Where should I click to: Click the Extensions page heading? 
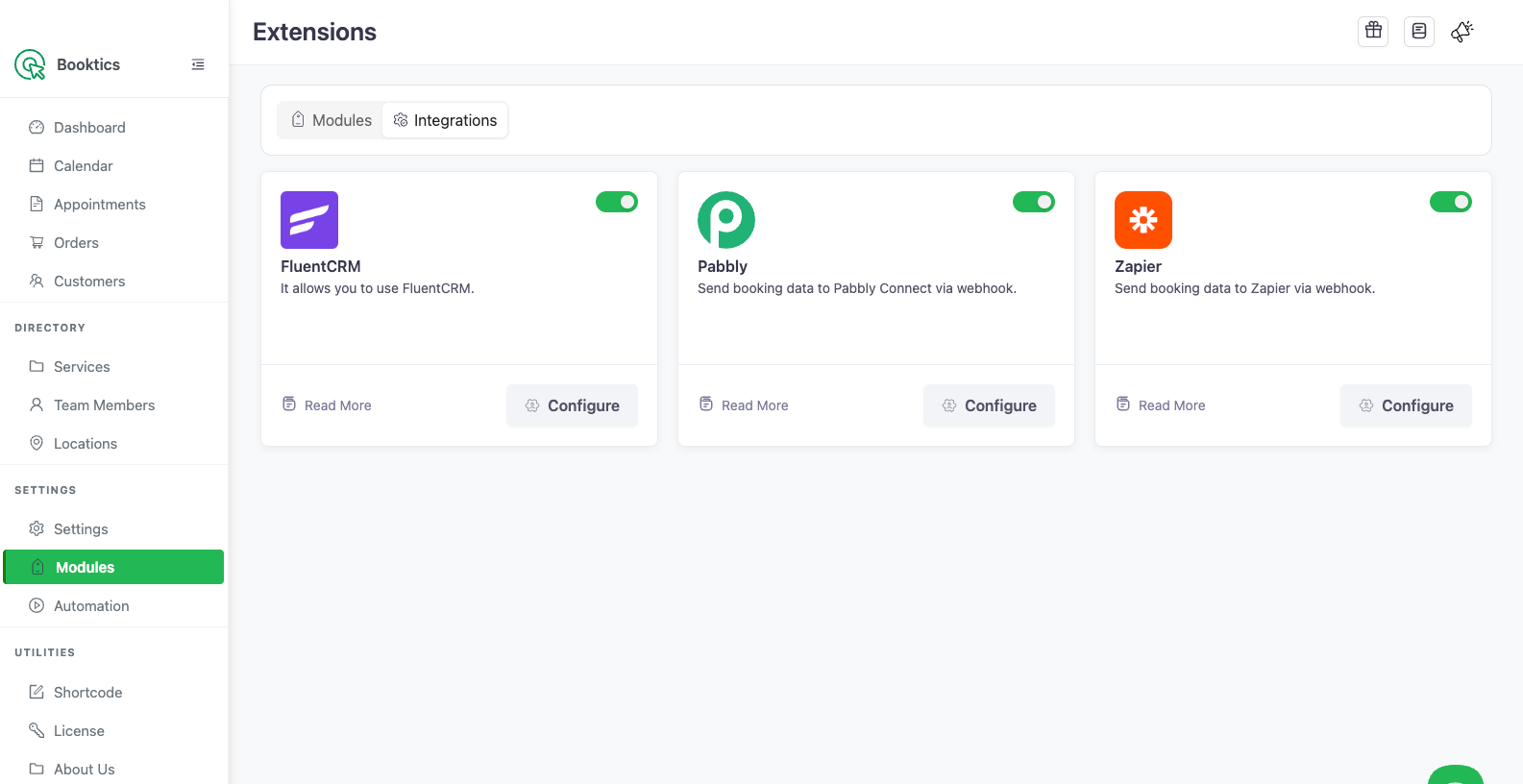click(314, 32)
